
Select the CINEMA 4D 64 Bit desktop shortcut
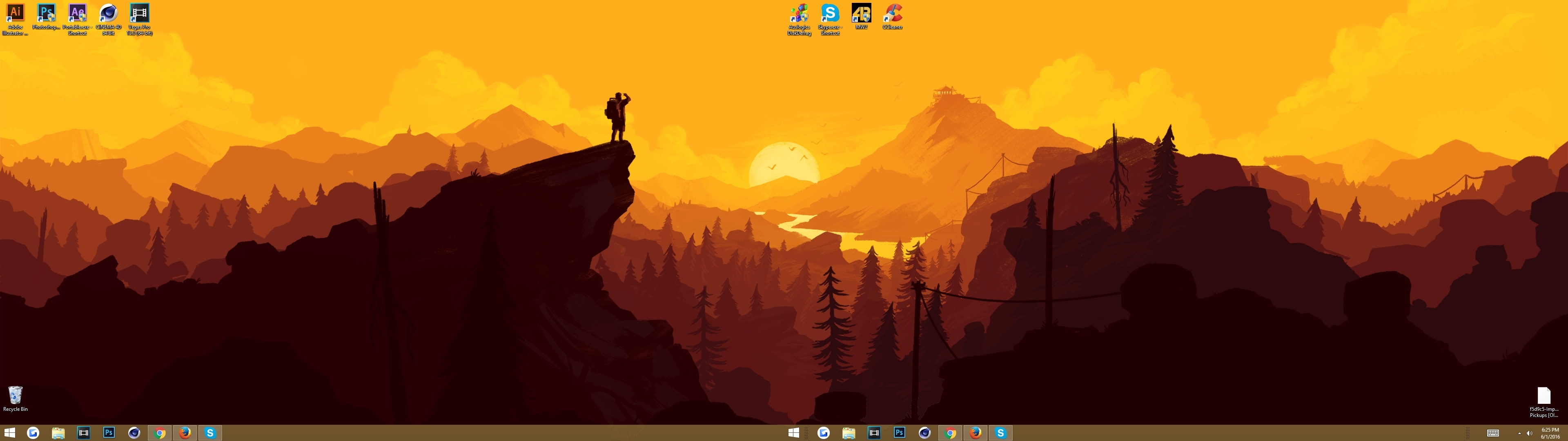(108, 20)
